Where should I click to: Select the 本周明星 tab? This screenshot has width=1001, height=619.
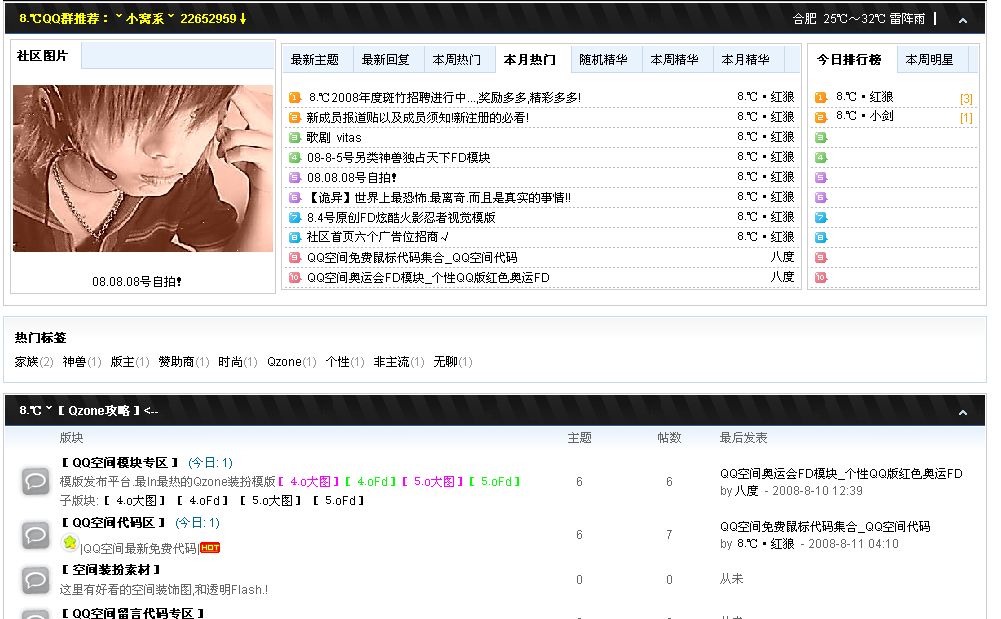pyautogui.click(x=929, y=60)
